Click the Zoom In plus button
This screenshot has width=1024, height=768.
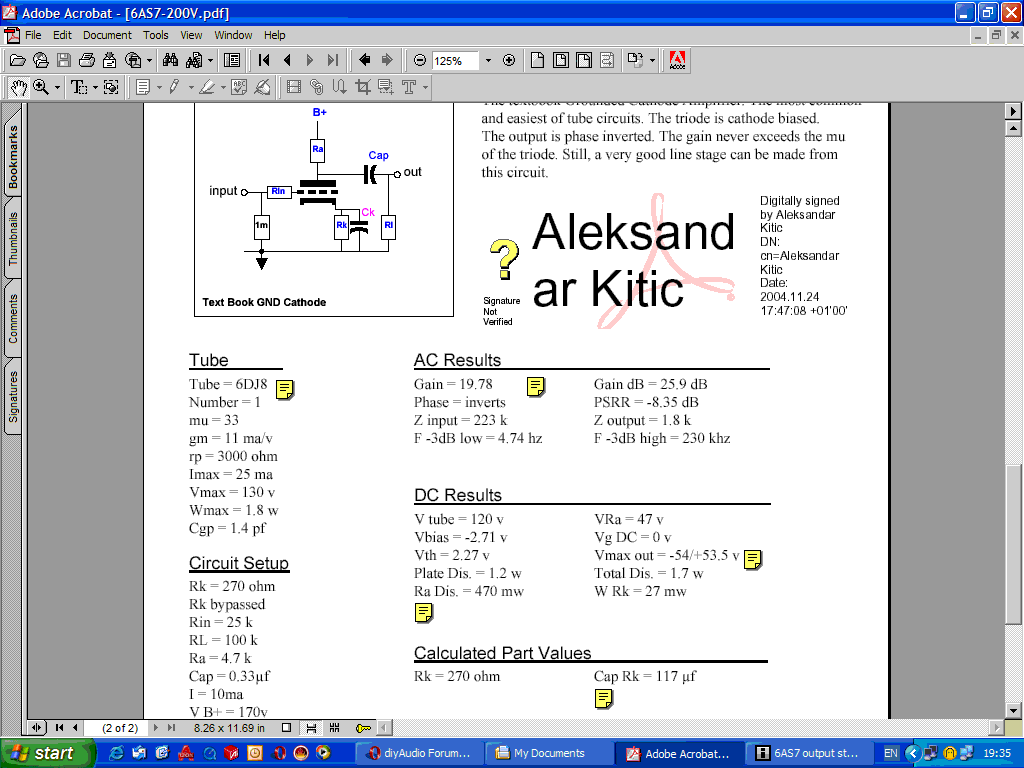coord(509,61)
